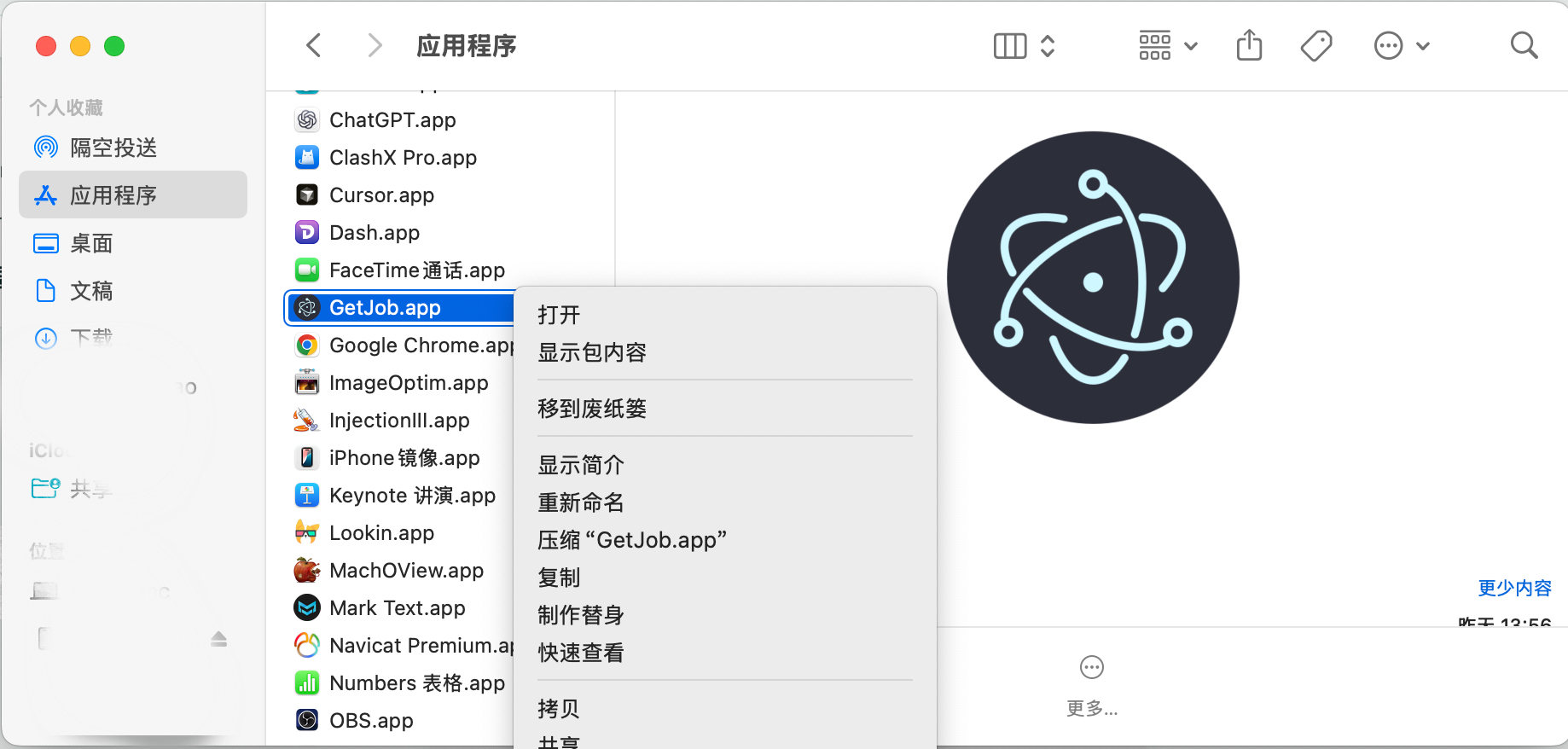Click the ChatGPT.app icon

click(x=307, y=120)
